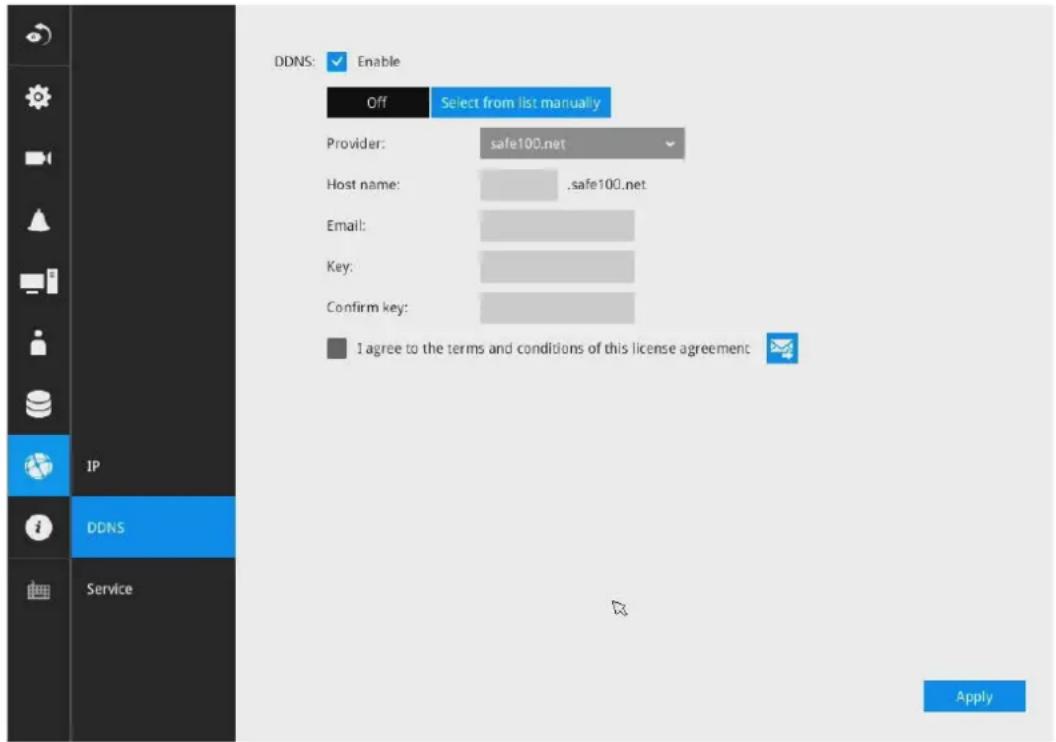Focus the Email input field
Viewport: 1056px width, 742px height.
[557, 226]
